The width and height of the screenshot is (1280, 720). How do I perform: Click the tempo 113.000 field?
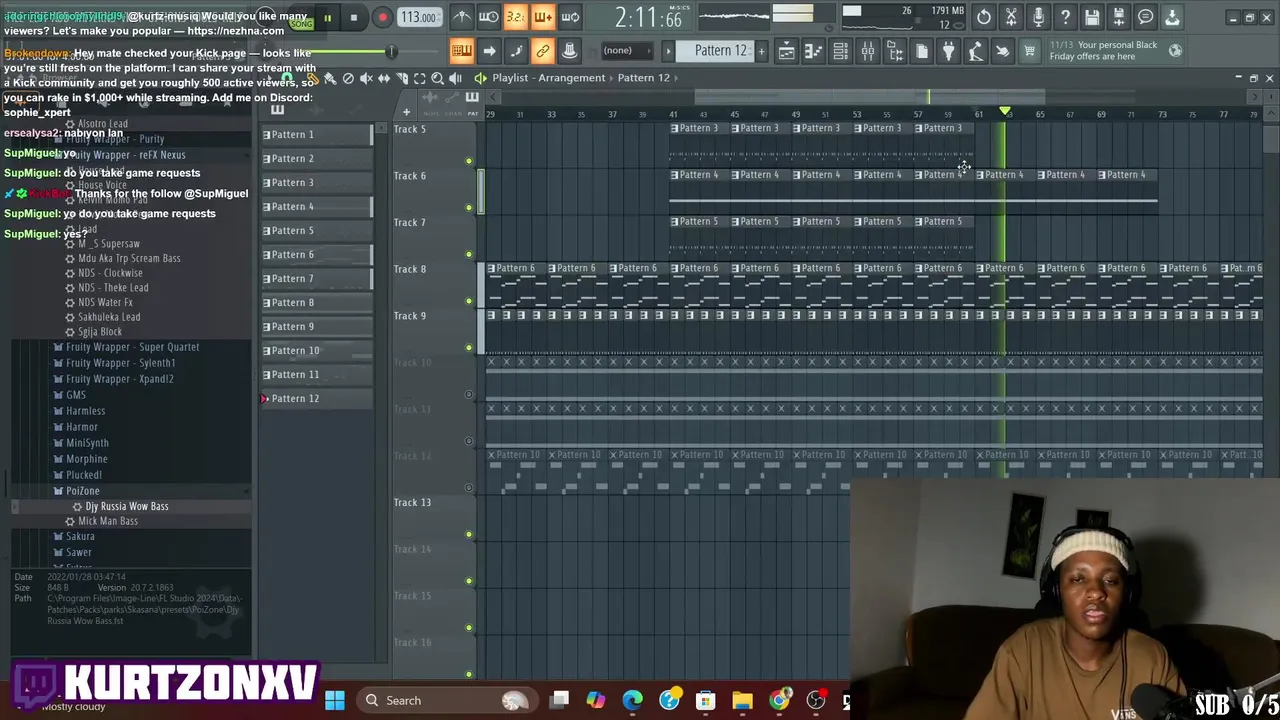point(418,17)
